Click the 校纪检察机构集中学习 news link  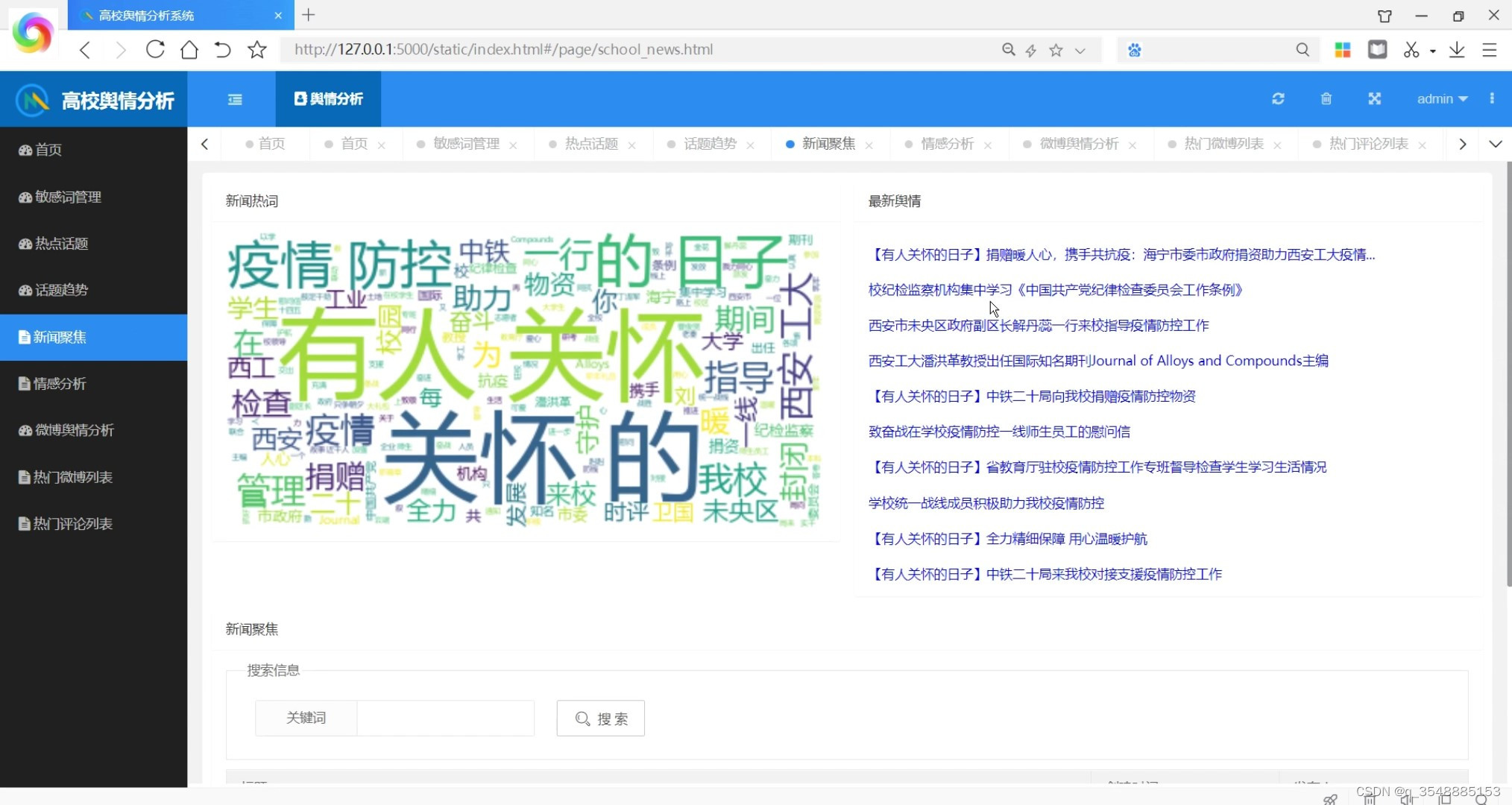pyautogui.click(x=1055, y=289)
